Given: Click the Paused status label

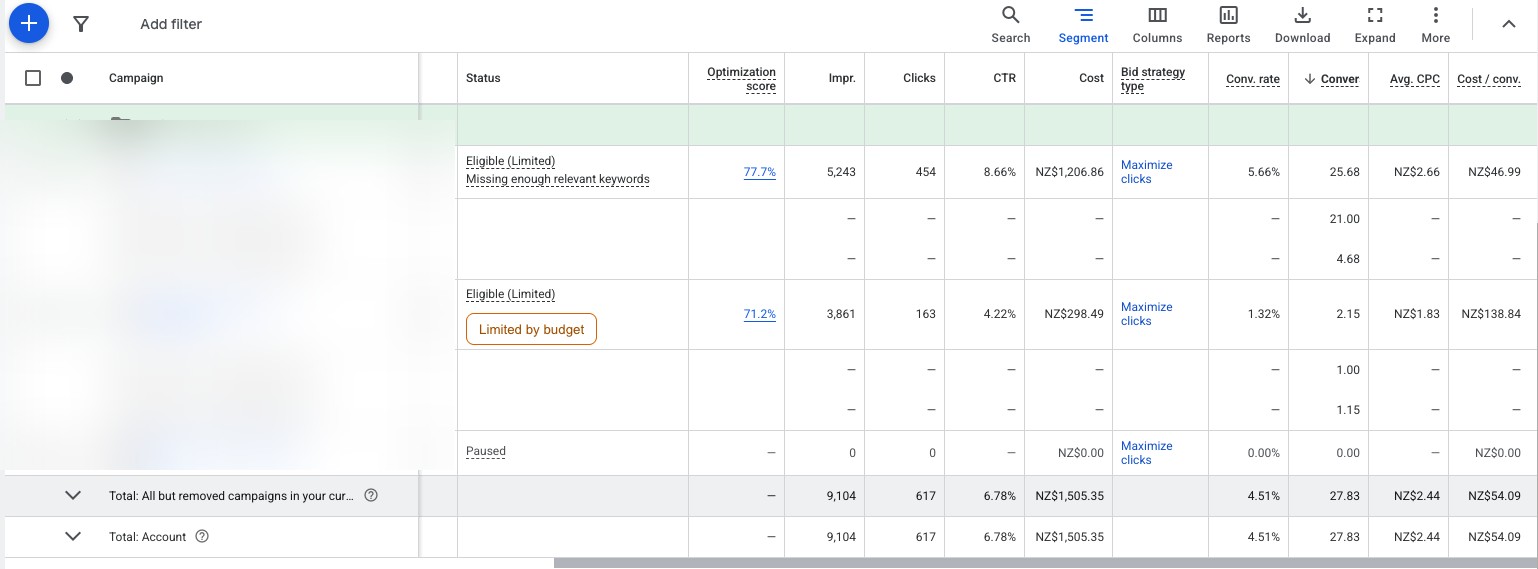Looking at the screenshot, I should pos(486,451).
